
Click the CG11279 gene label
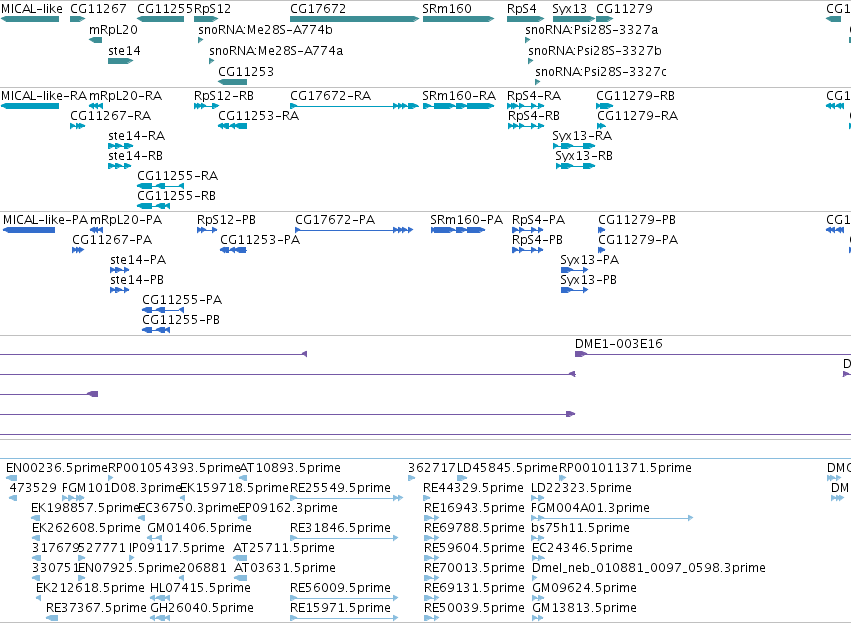point(624,9)
